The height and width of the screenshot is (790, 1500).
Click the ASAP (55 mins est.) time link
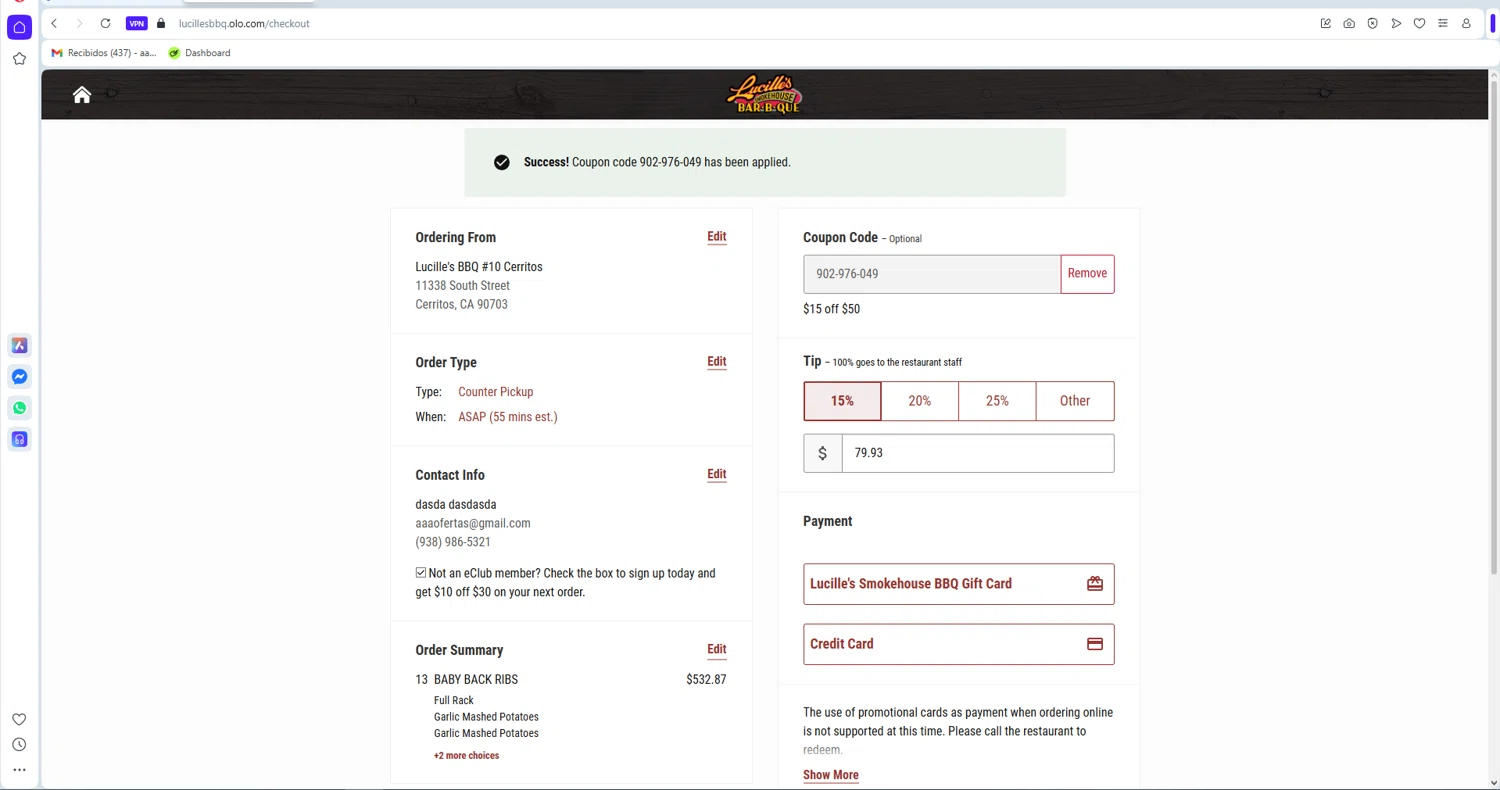508,417
